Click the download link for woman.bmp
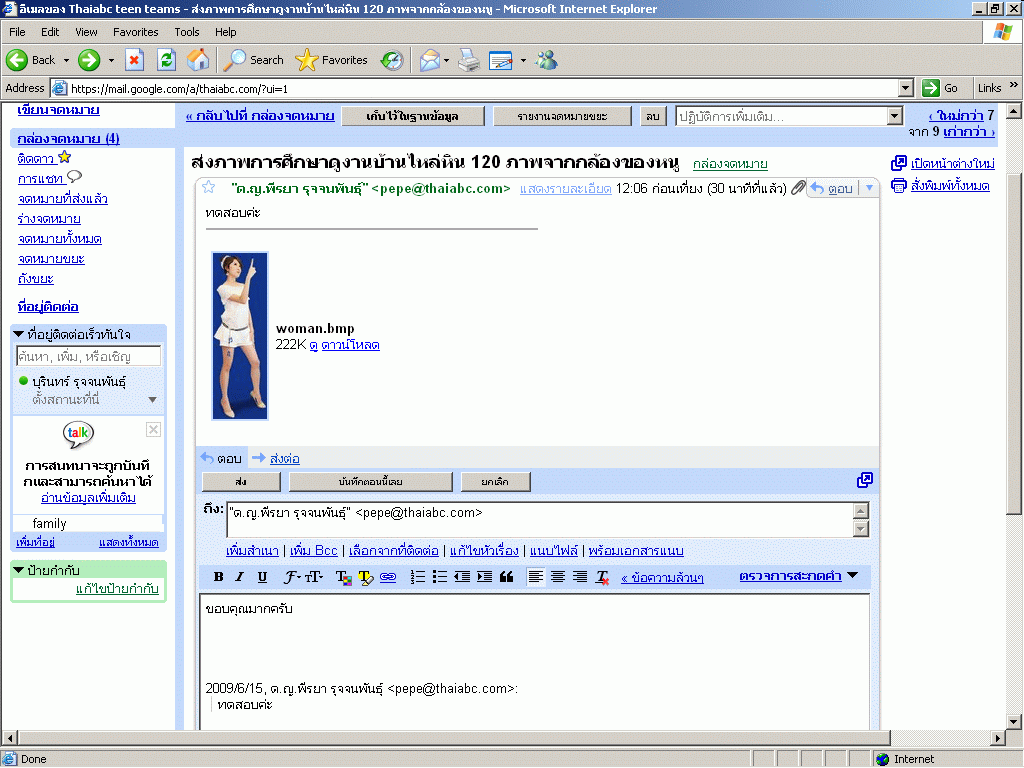This screenshot has width=1024, height=768. coord(350,345)
